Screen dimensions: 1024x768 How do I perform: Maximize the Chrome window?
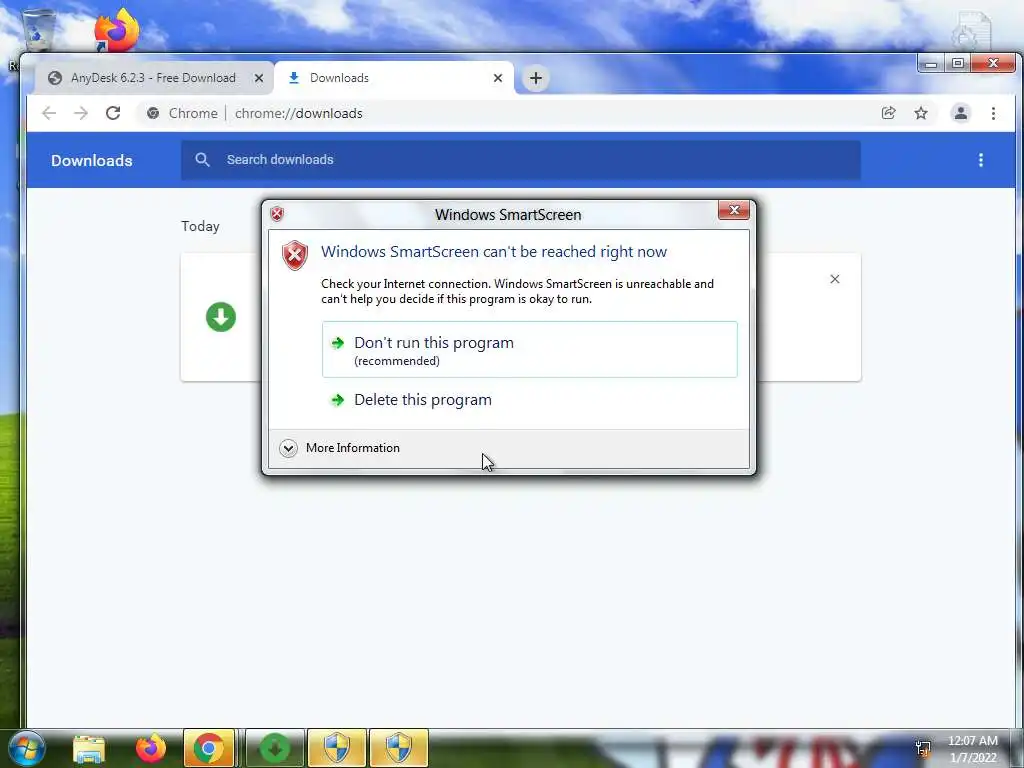[957, 64]
